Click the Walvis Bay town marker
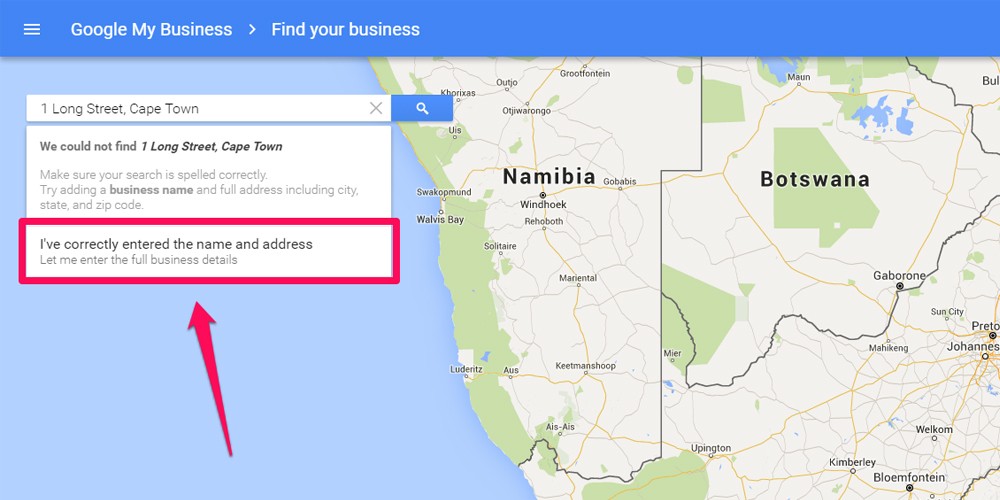 (x=441, y=212)
